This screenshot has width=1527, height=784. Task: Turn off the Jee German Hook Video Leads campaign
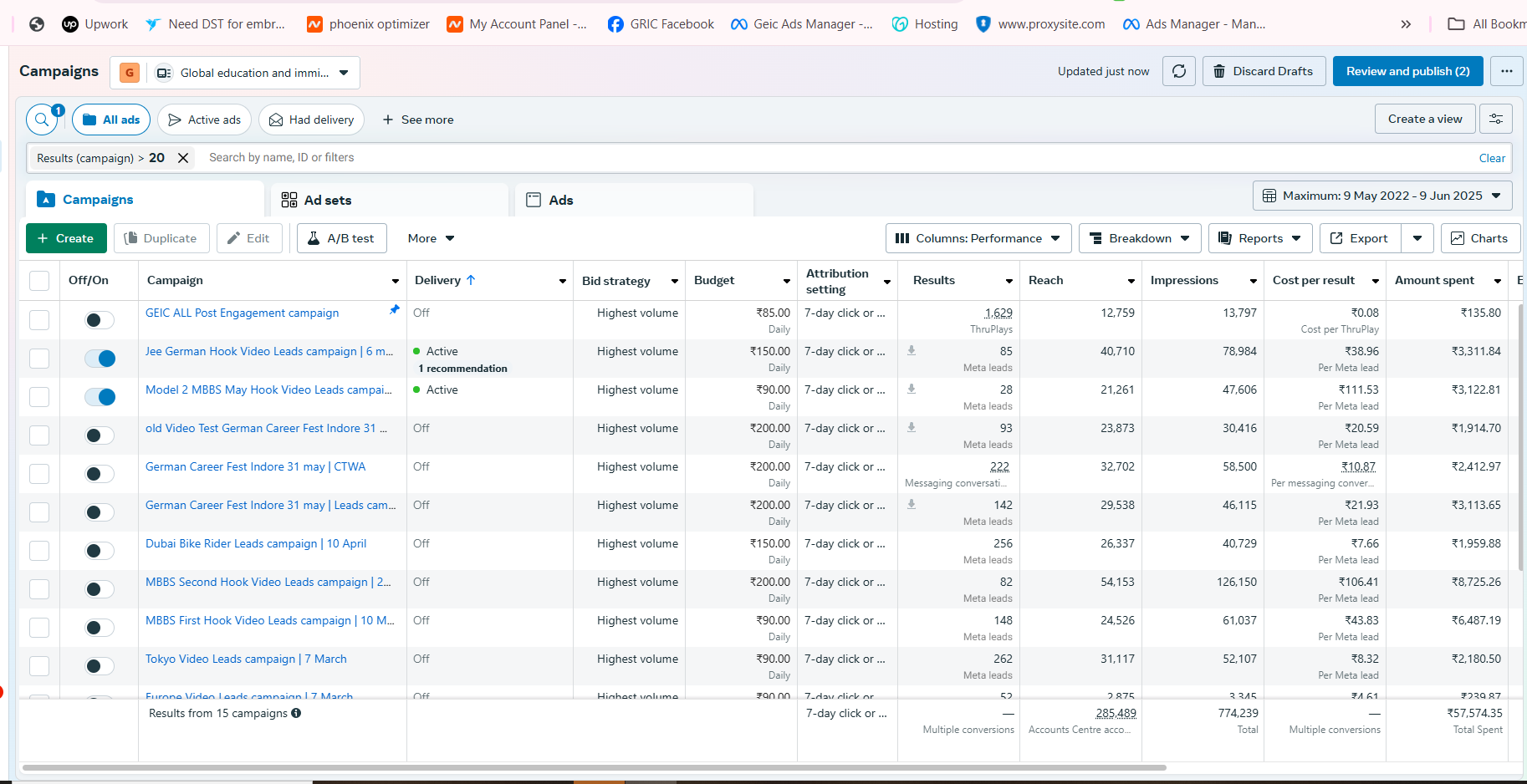point(100,359)
